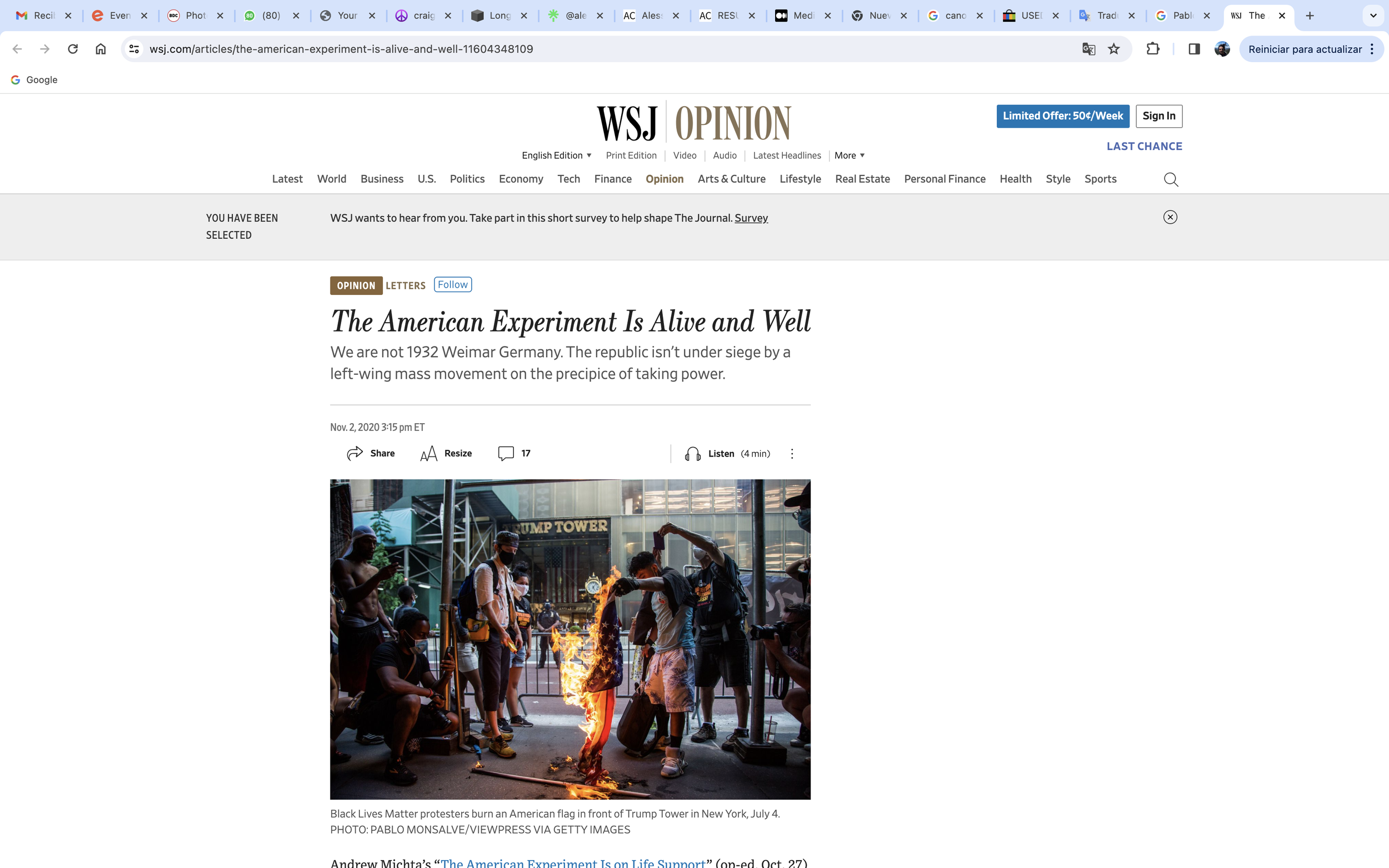Viewport: 1389px width, 868px height.
Task: Open the comments bubble showing 17
Action: [505, 454]
